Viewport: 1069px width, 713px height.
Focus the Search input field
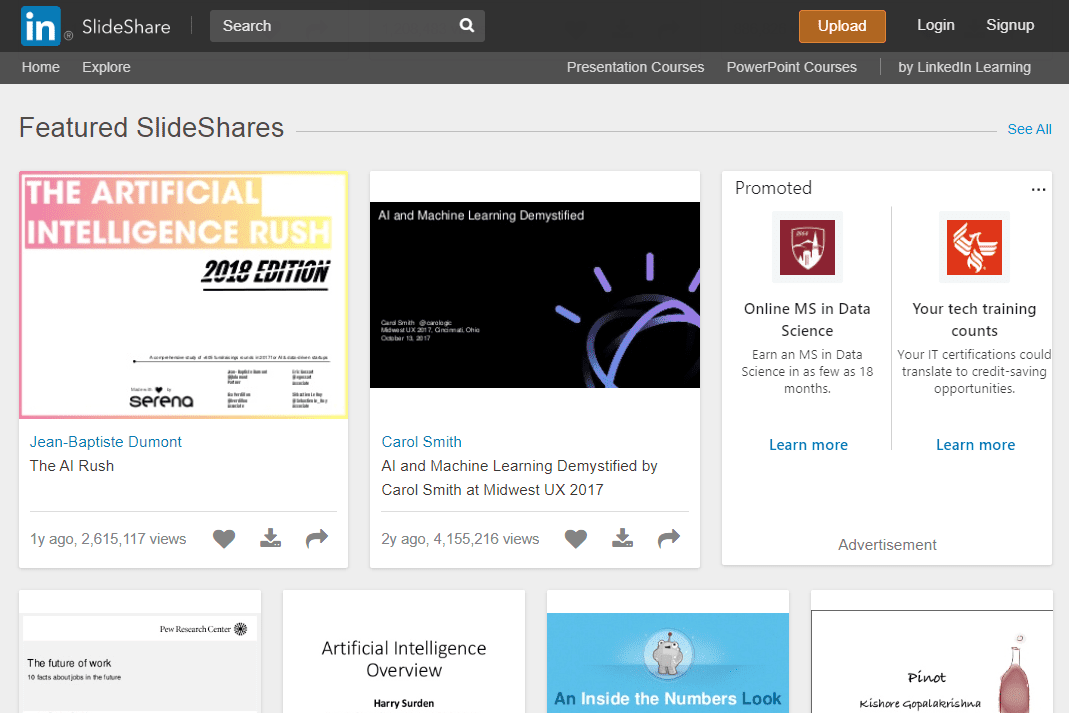coord(330,26)
